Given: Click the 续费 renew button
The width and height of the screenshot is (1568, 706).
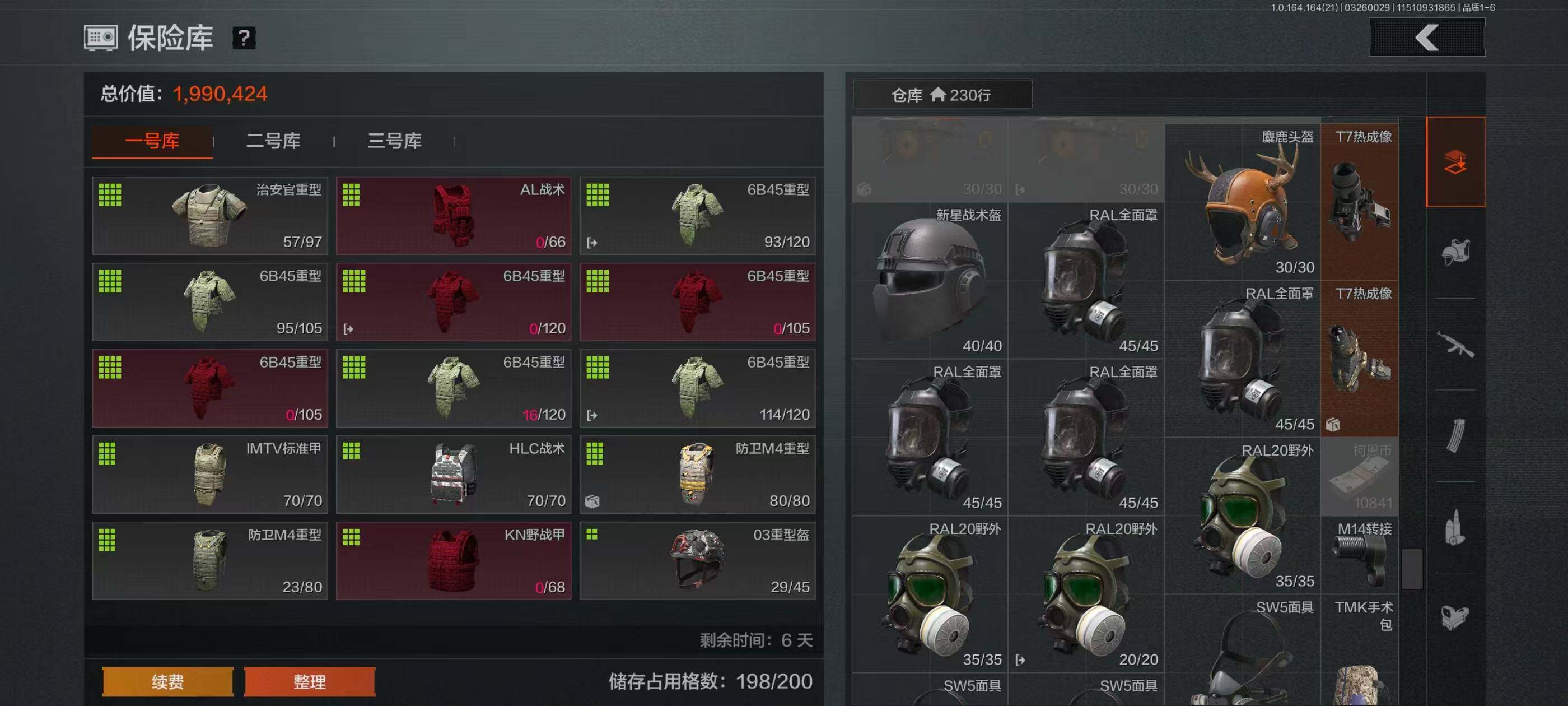Looking at the screenshot, I should click(167, 682).
